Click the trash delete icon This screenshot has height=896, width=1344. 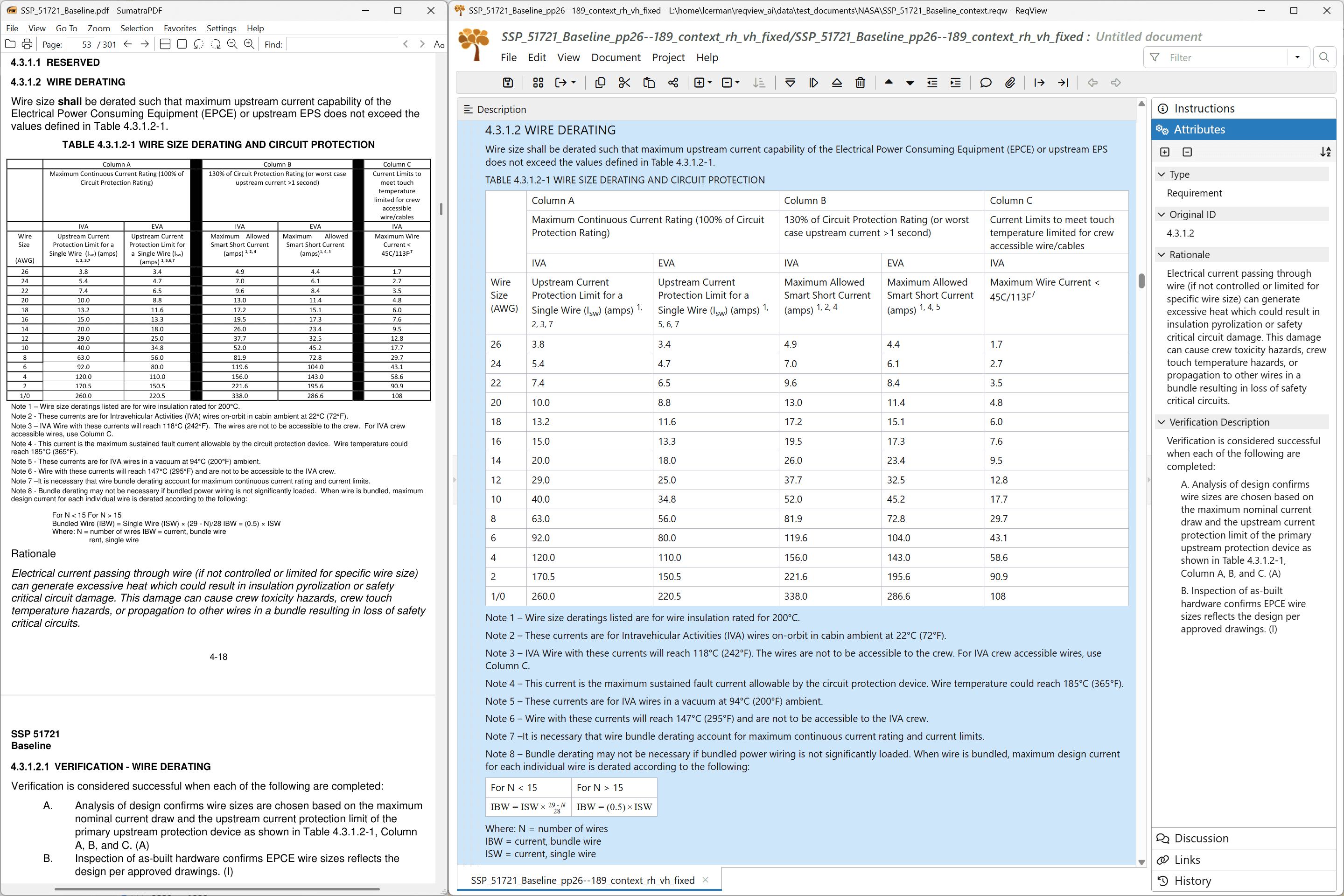[x=860, y=83]
